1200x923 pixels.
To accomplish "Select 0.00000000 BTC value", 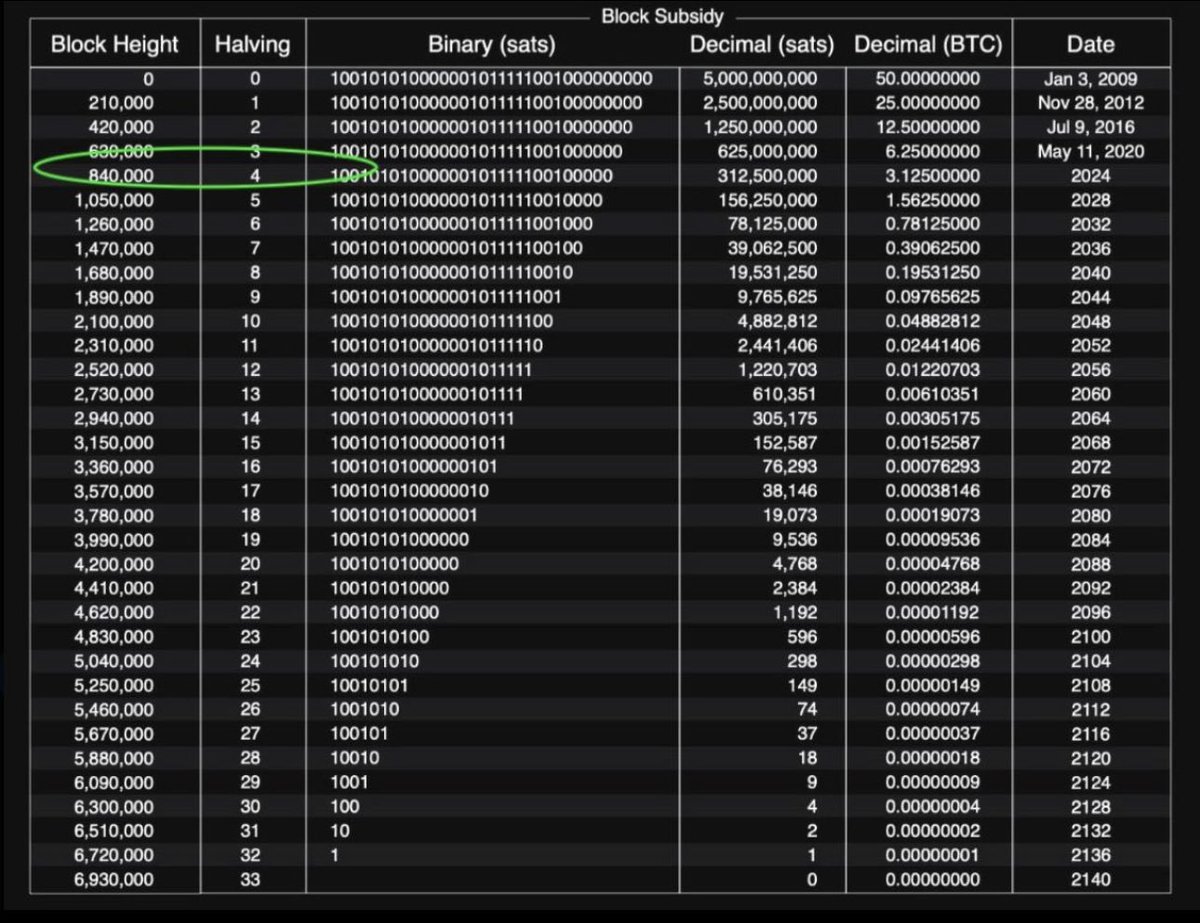I will click(933, 880).
